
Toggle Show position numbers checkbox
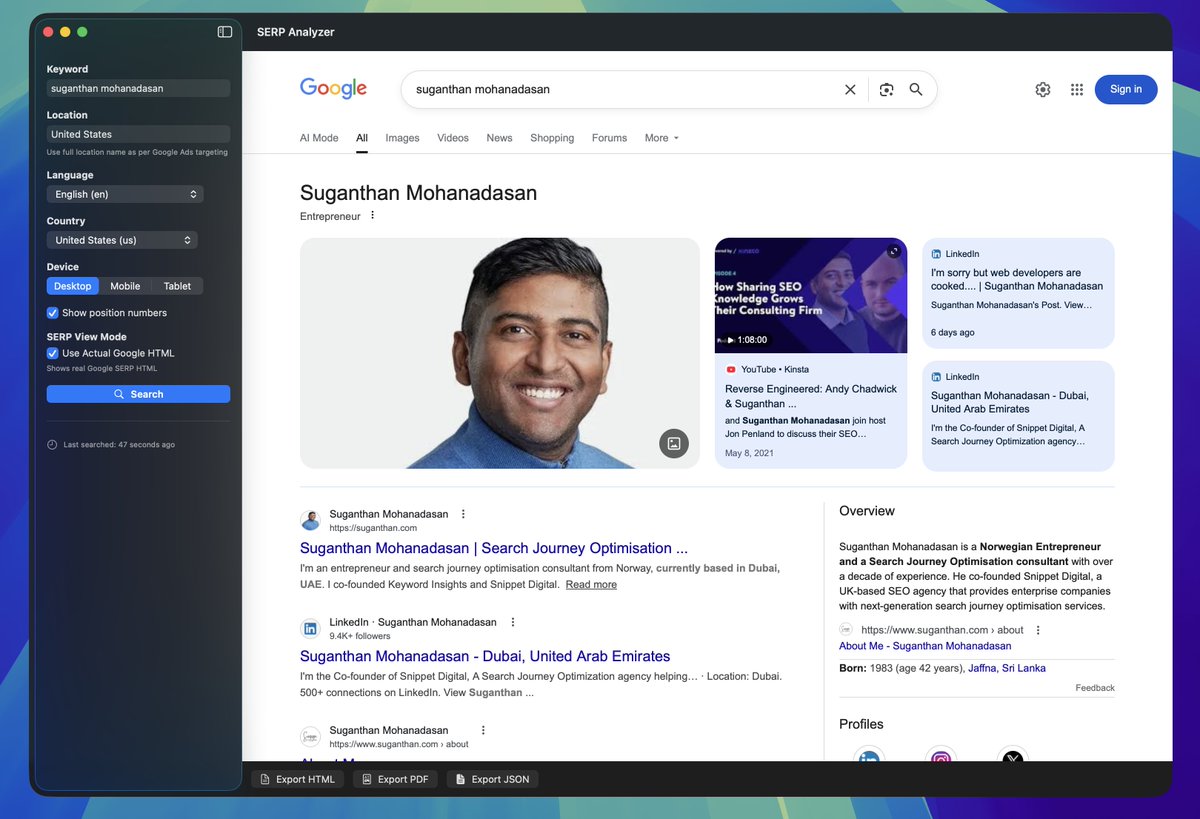(x=53, y=313)
